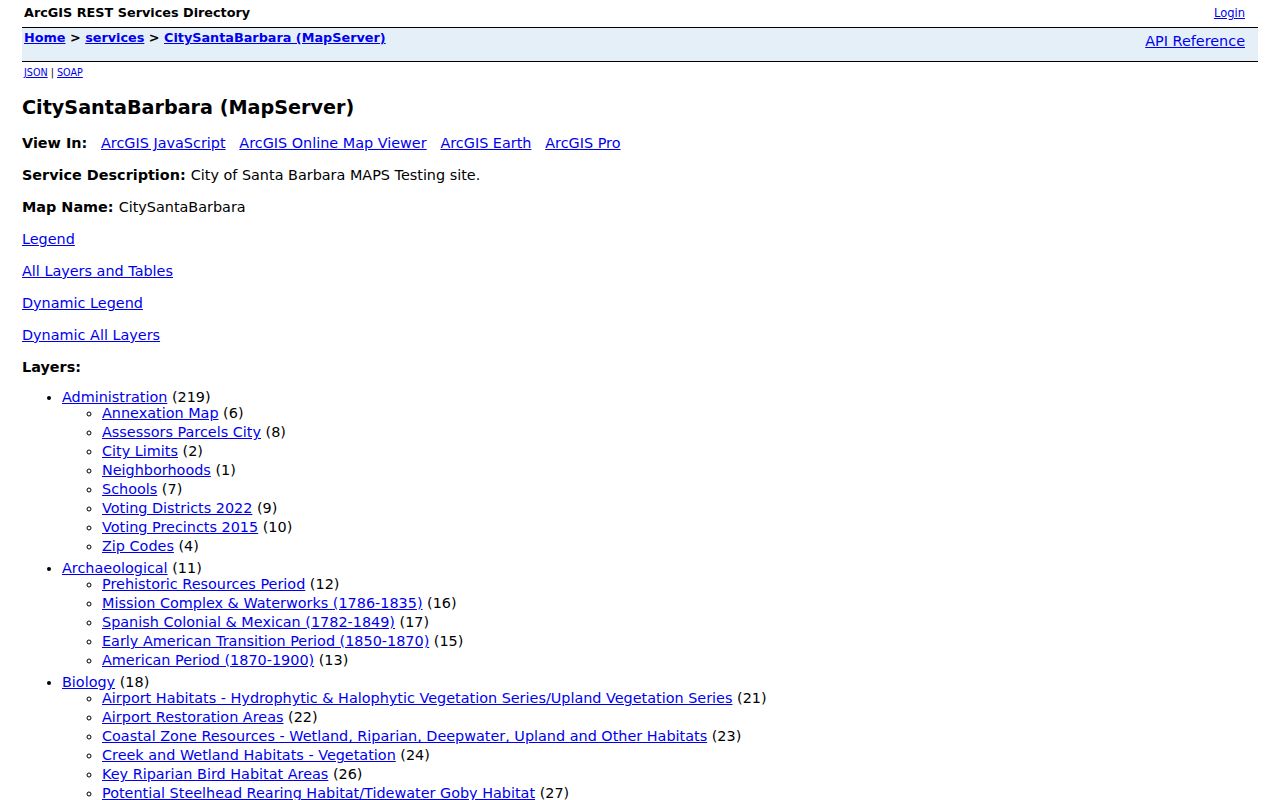Open in ArcGIS Online Map Viewer

click(333, 143)
